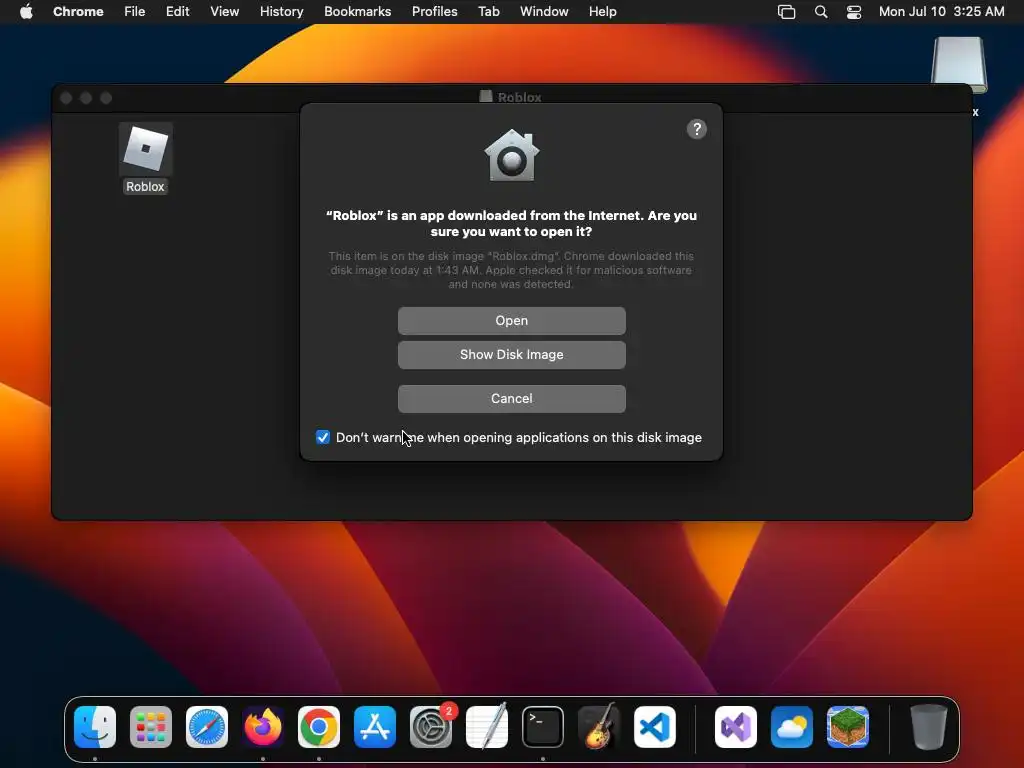1024x768 pixels.
Task: Click the Roblox label under the app icon
Action: 145,187
